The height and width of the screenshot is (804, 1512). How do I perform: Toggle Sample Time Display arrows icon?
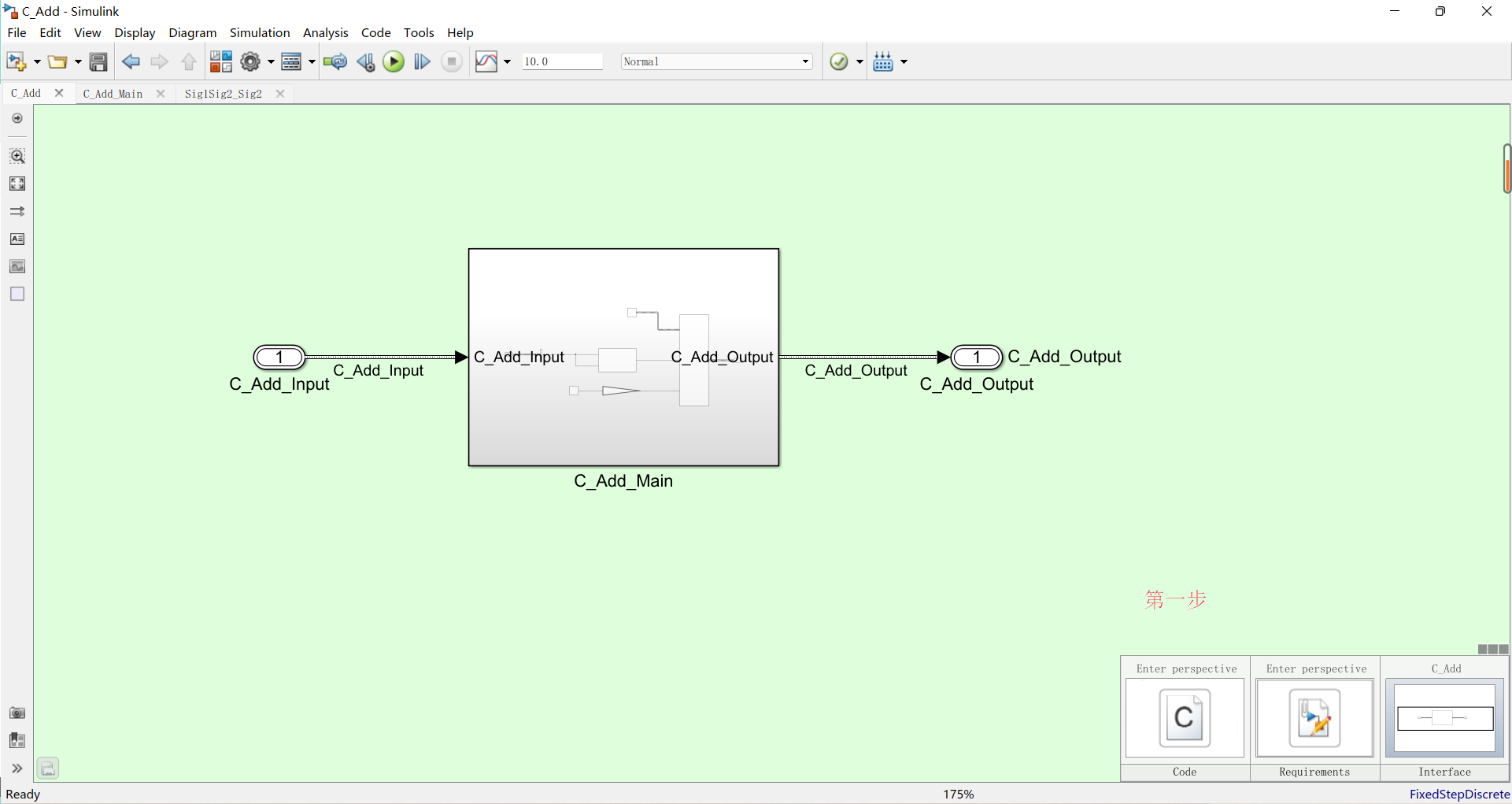coord(17,211)
